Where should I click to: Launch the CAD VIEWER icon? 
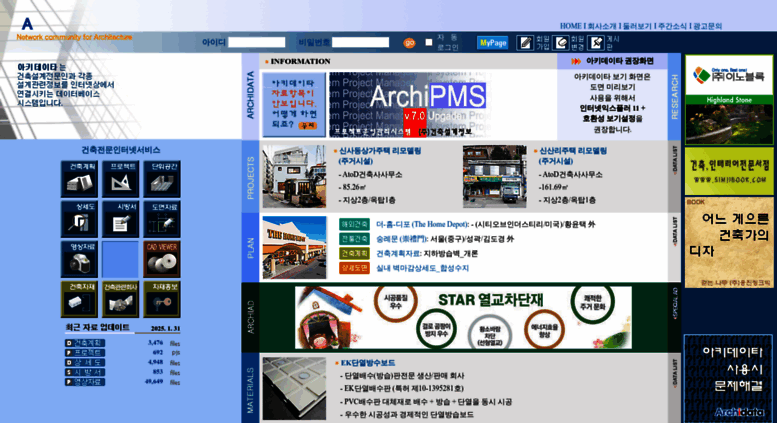pos(162,260)
